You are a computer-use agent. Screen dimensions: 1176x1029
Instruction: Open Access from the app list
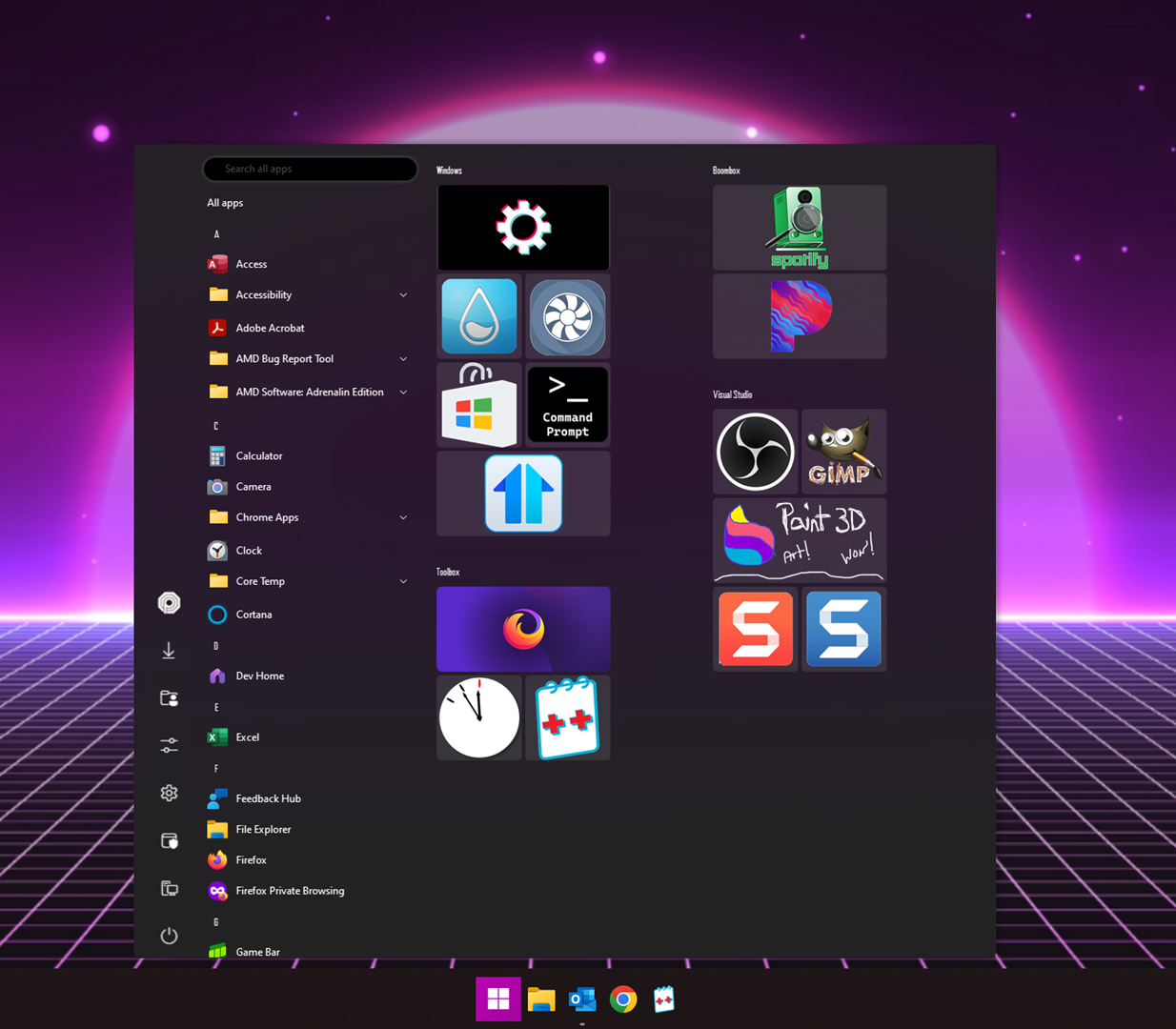tap(310, 264)
